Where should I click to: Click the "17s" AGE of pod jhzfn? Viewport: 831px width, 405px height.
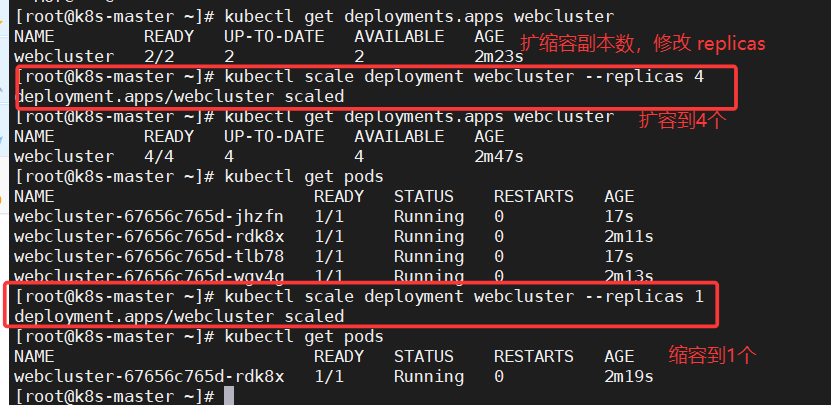[619, 216]
